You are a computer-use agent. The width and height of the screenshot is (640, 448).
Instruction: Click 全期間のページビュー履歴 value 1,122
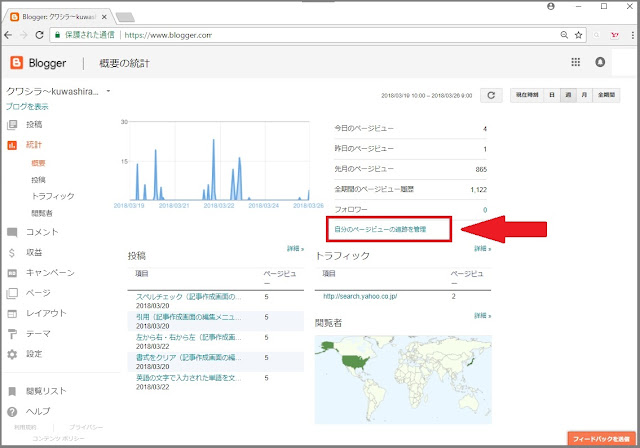(478, 190)
